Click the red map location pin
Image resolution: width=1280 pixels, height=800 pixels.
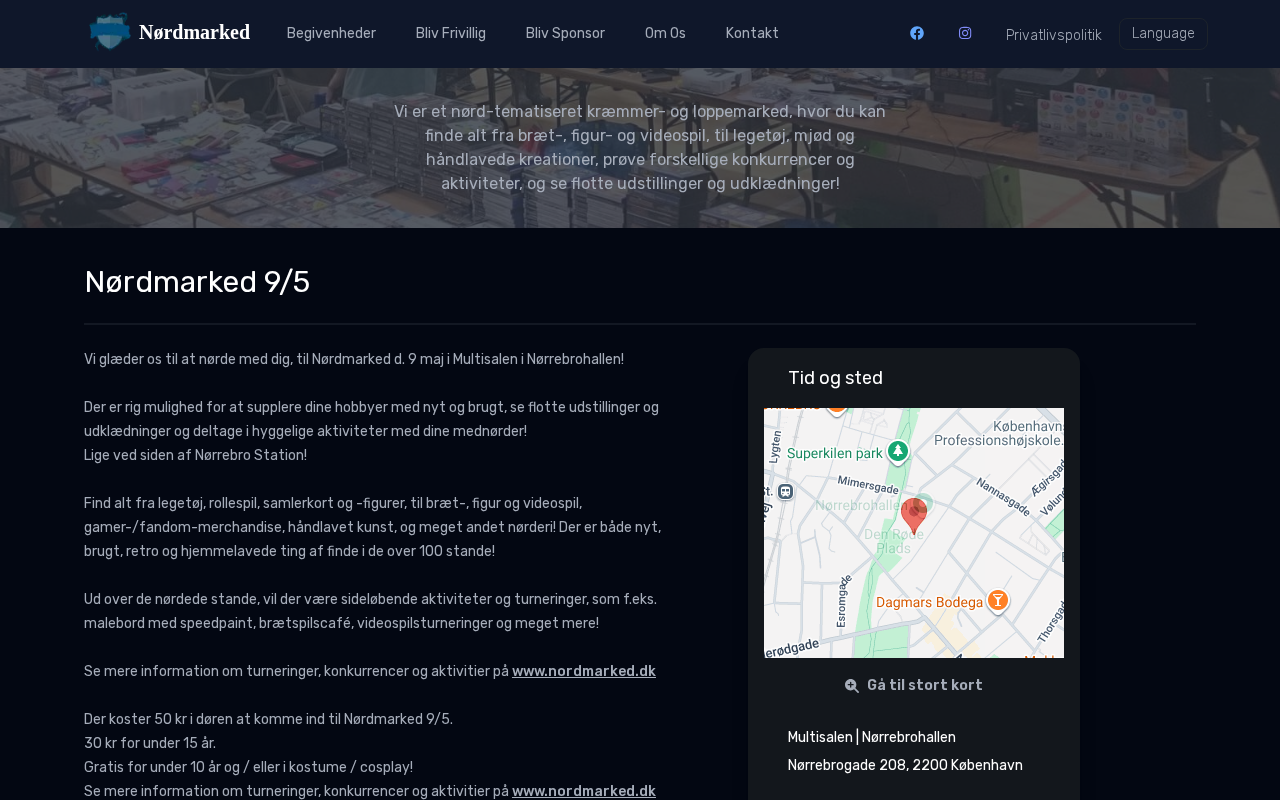coord(914,516)
